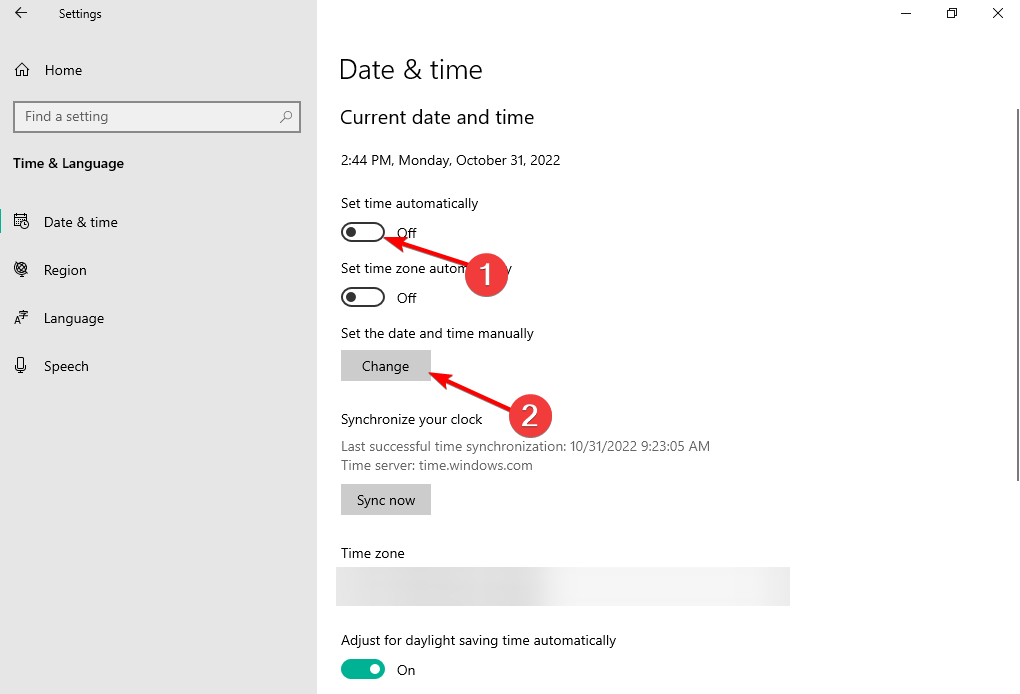Click the restore window button
The height and width of the screenshot is (694, 1020).
coord(951,13)
